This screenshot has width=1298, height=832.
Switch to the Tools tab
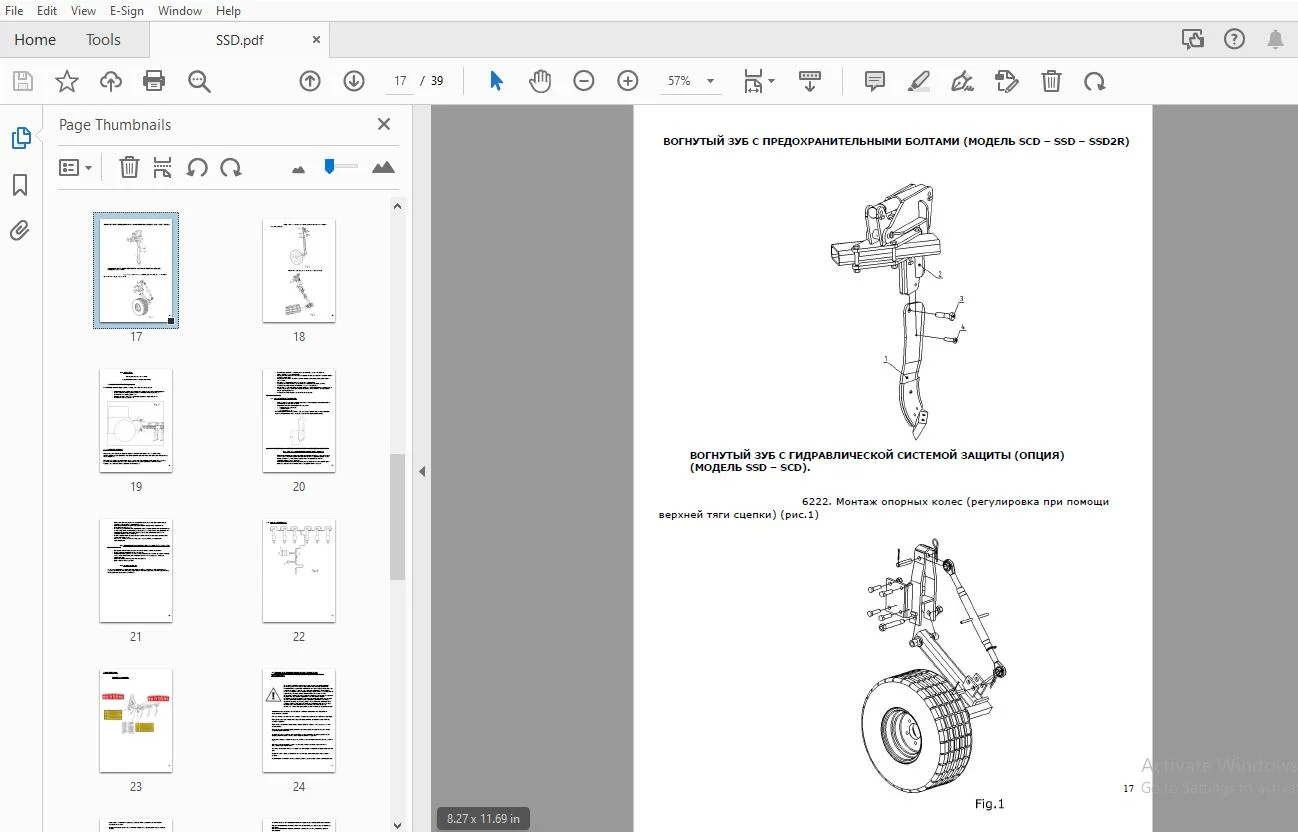103,40
